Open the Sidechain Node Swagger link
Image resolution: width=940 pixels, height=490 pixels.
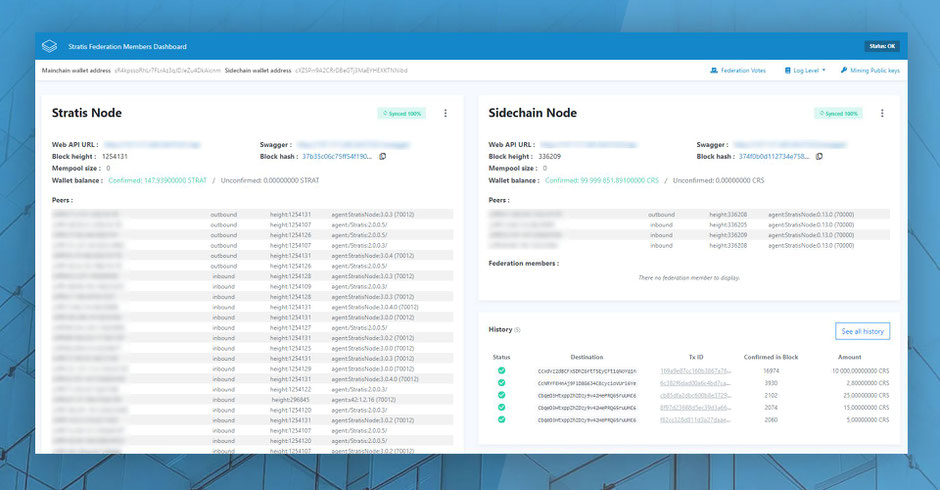pos(790,145)
